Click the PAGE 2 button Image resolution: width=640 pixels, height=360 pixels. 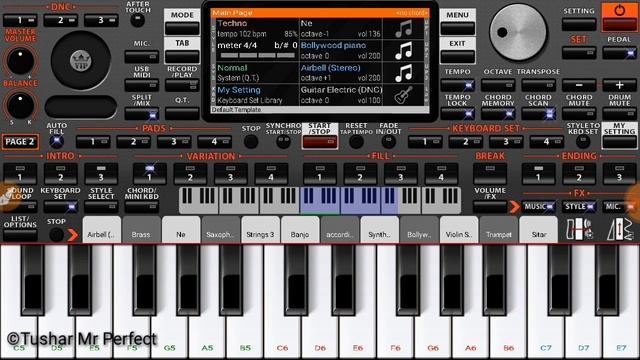click(x=20, y=142)
